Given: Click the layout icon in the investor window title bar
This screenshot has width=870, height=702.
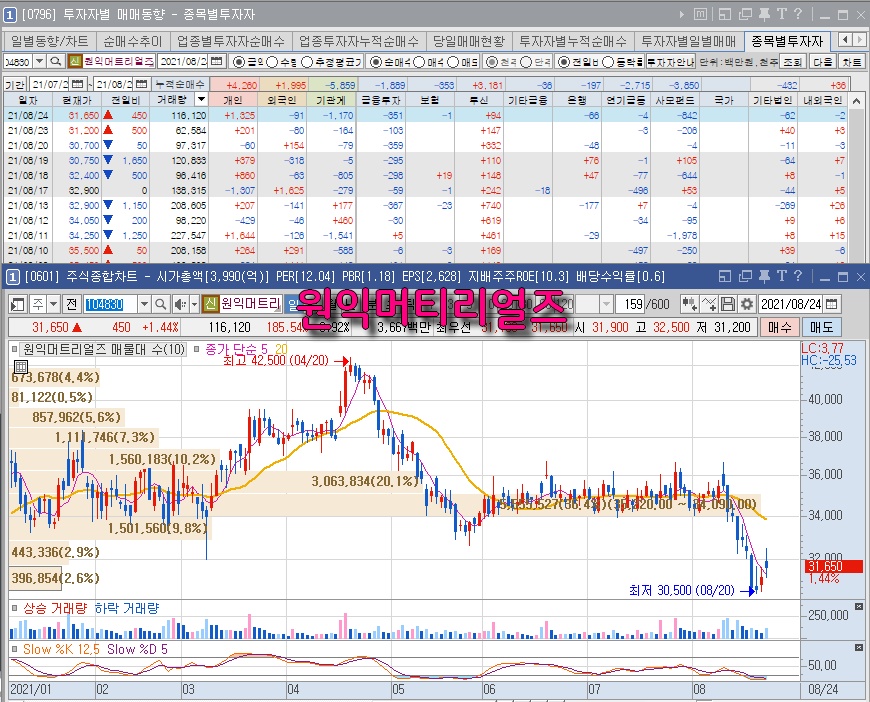Looking at the screenshot, I should pyautogui.click(x=725, y=14).
